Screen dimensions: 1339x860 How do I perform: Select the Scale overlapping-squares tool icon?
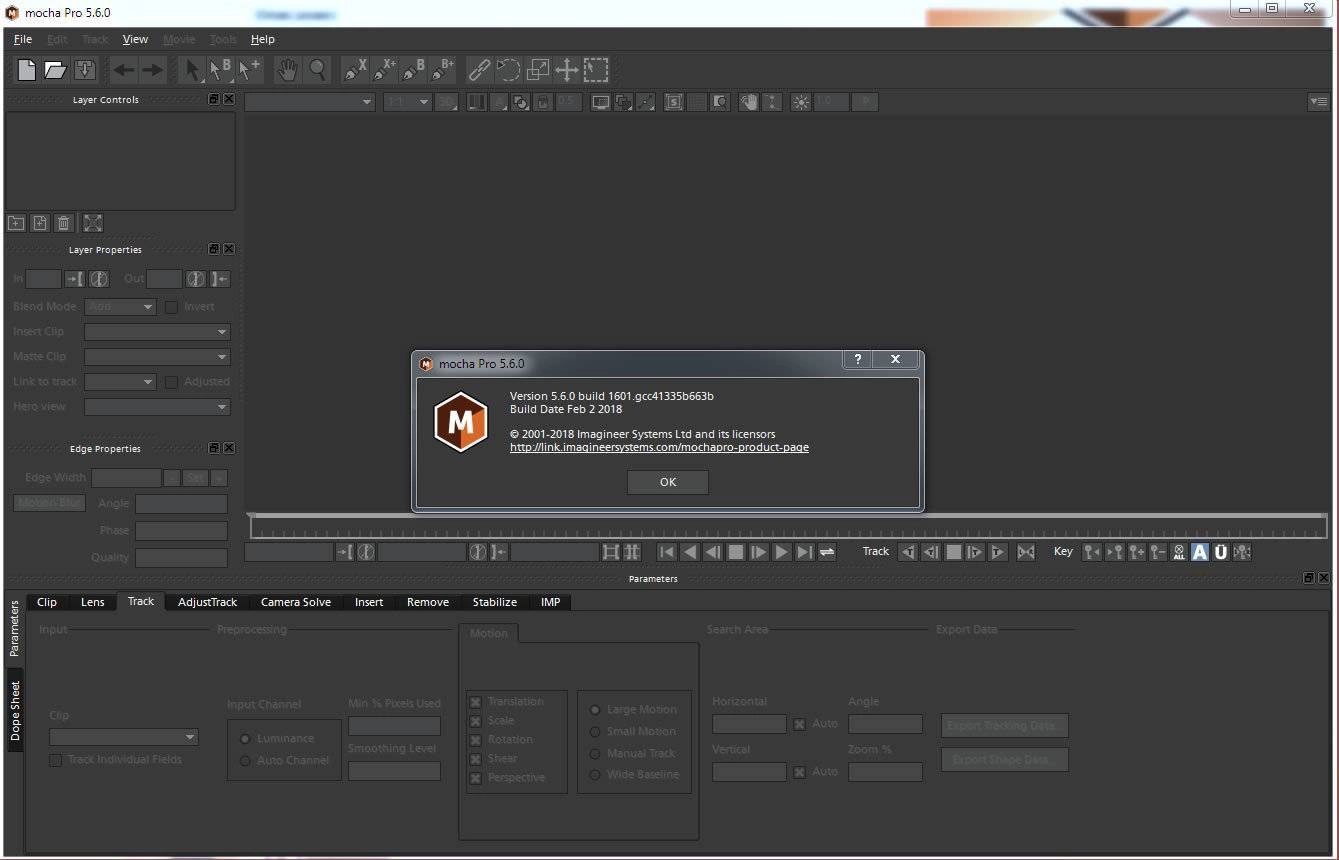[x=538, y=70]
